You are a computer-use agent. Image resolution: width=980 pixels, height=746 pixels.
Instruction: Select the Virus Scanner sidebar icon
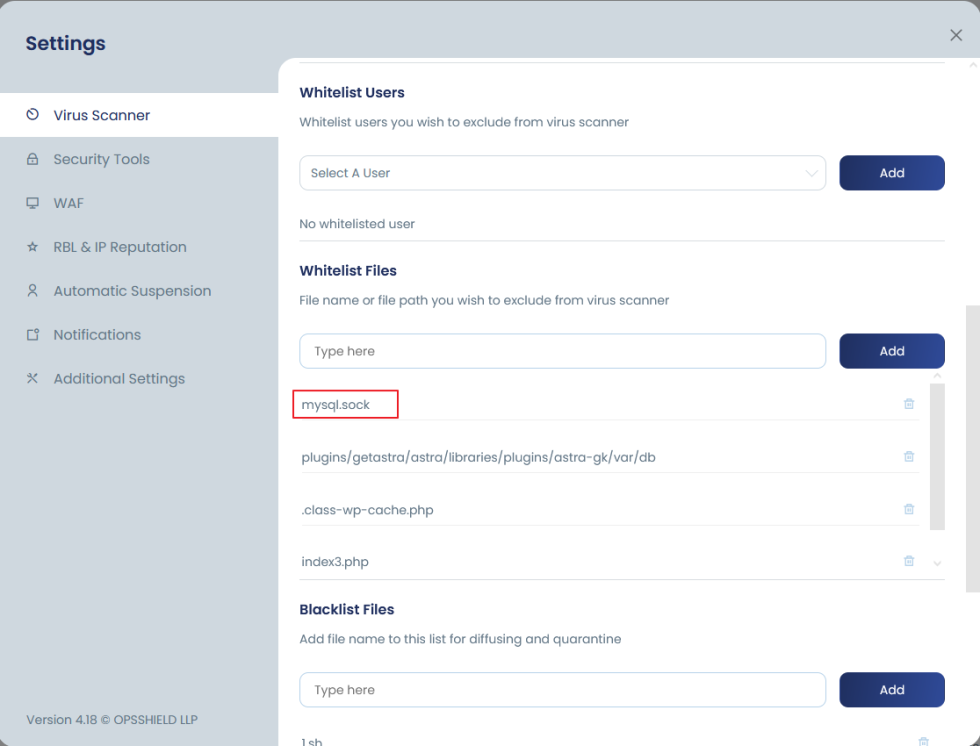point(34,114)
